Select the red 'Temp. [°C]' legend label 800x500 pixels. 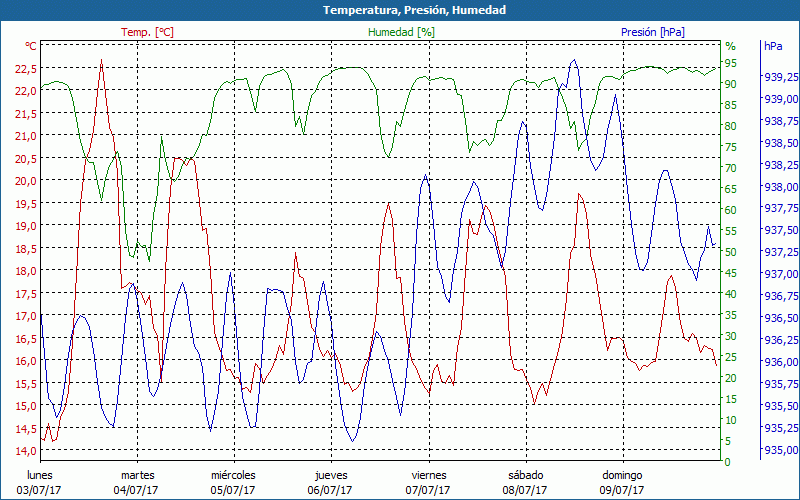coord(147,32)
